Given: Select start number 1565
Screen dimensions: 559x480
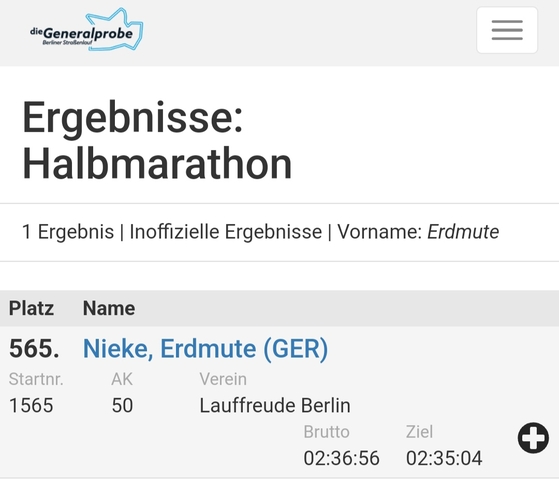Looking at the screenshot, I should (x=31, y=405).
